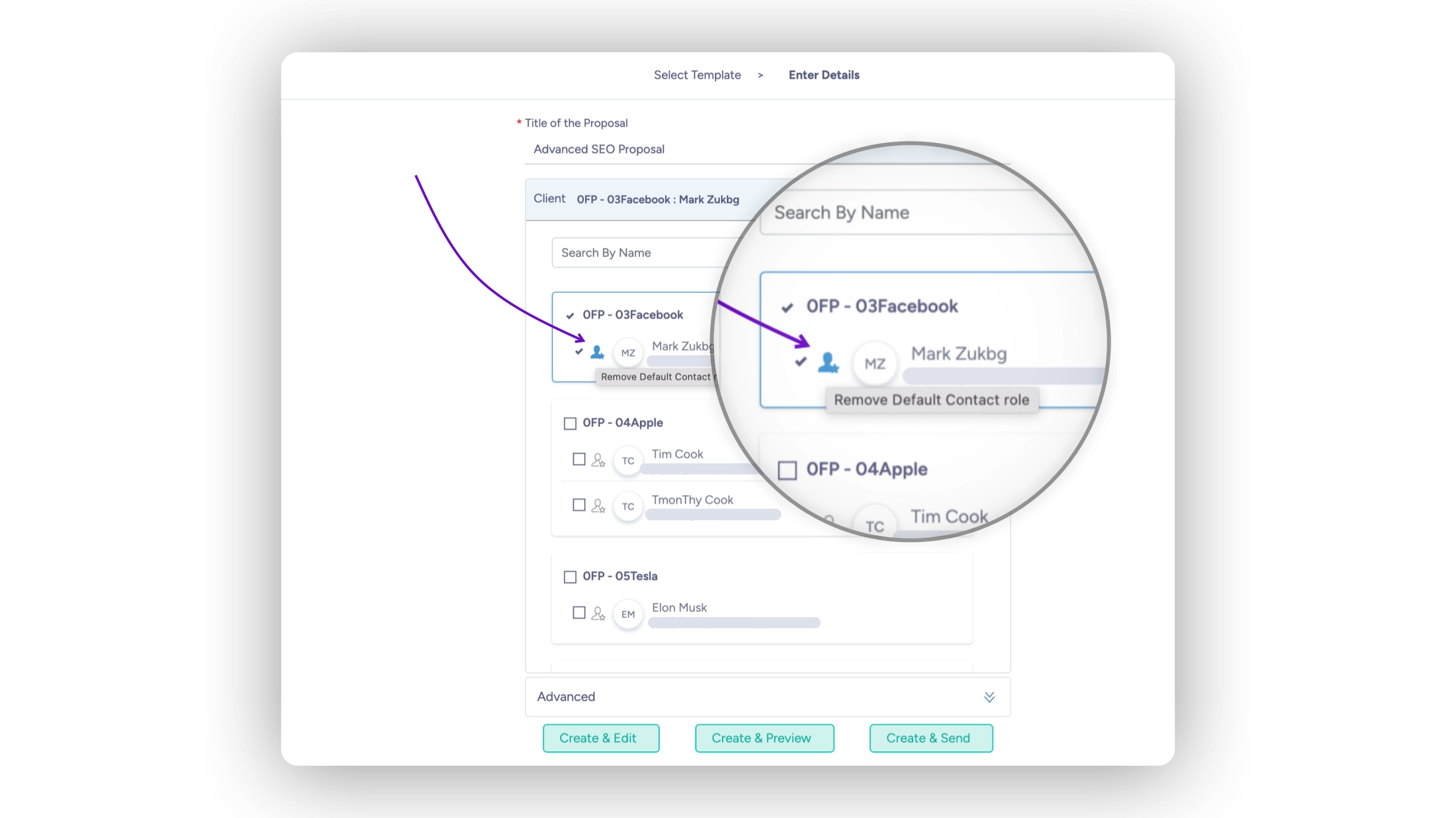
Task: Click Tim Cook's TC avatar
Action: click(628, 461)
